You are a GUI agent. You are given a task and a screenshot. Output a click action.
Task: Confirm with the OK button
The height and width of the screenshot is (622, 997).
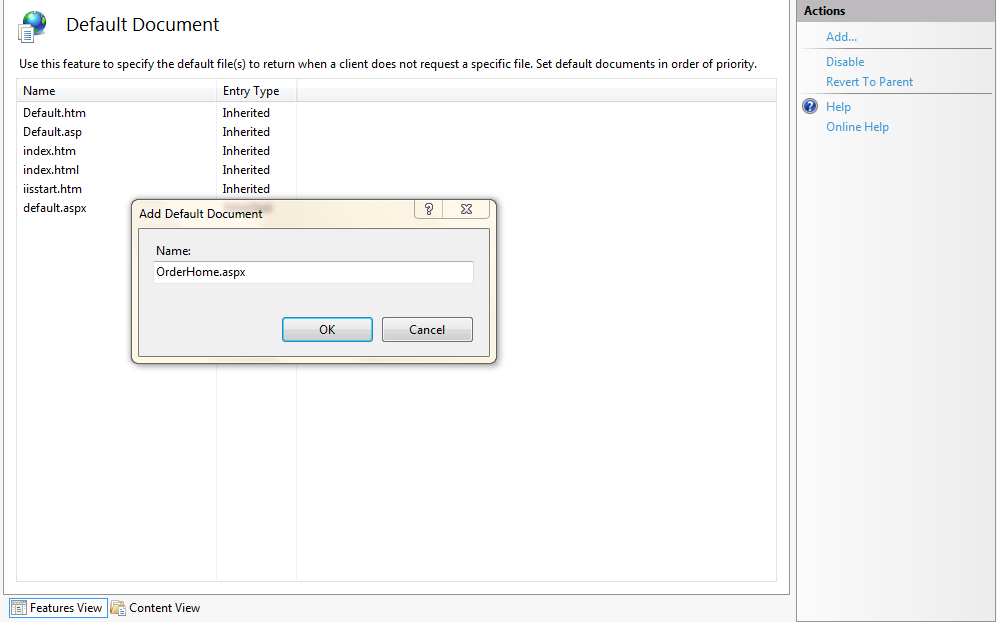(327, 329)
